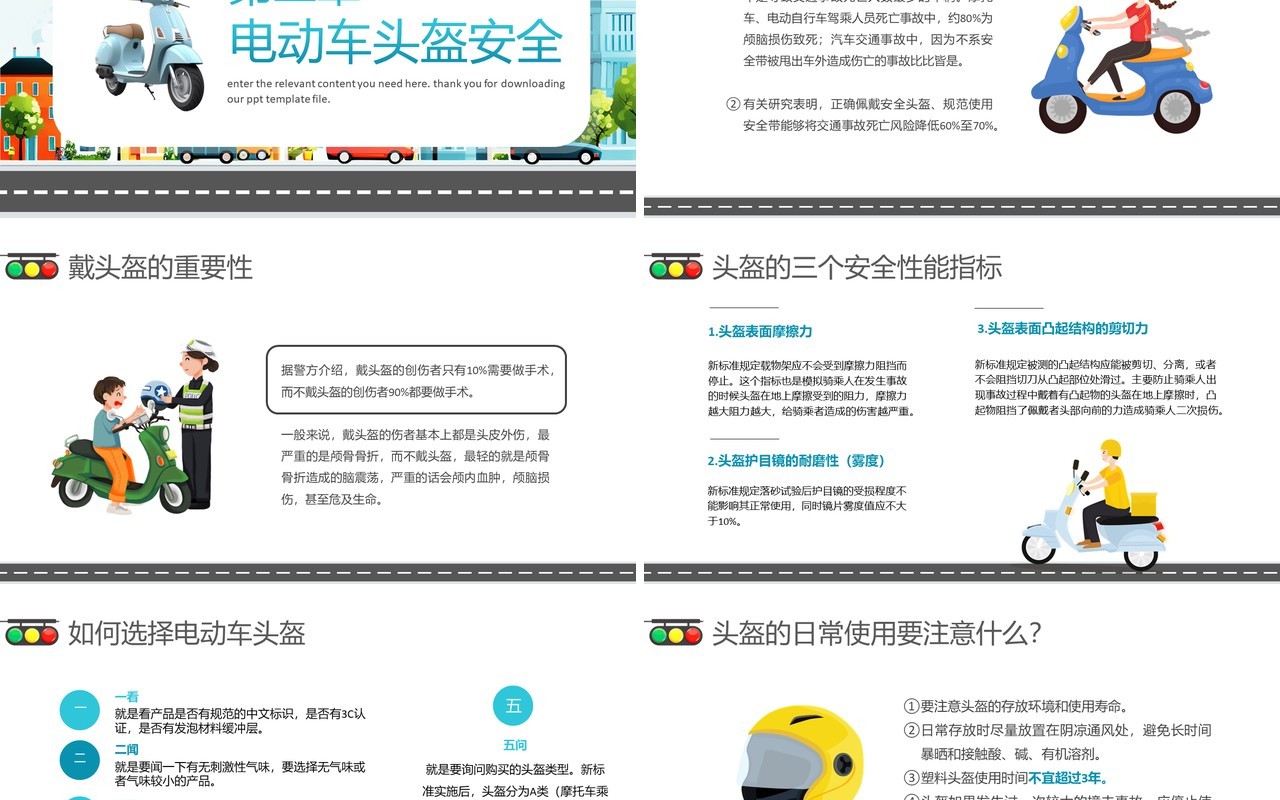Click the traffic light icon beside 戴头盔的重要性
This screenshot has width=1280, height=800.
pyautogui.click(x=31, y=267)
